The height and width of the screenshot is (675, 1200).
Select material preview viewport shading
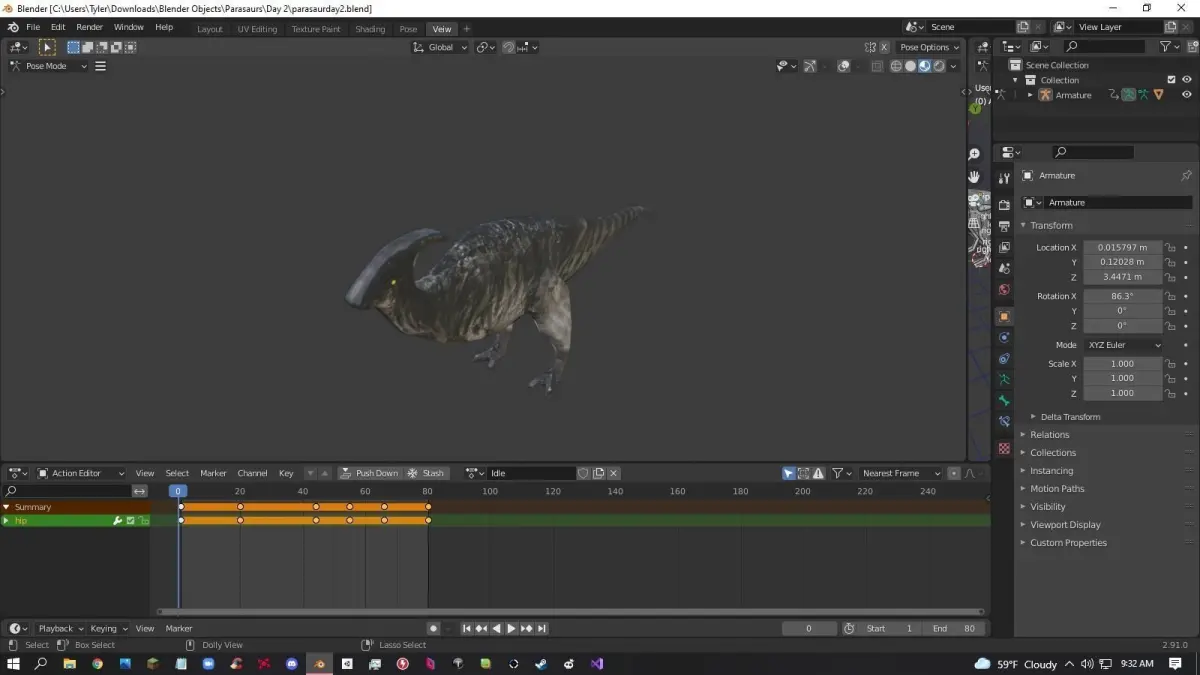click(x=924, y=66)
